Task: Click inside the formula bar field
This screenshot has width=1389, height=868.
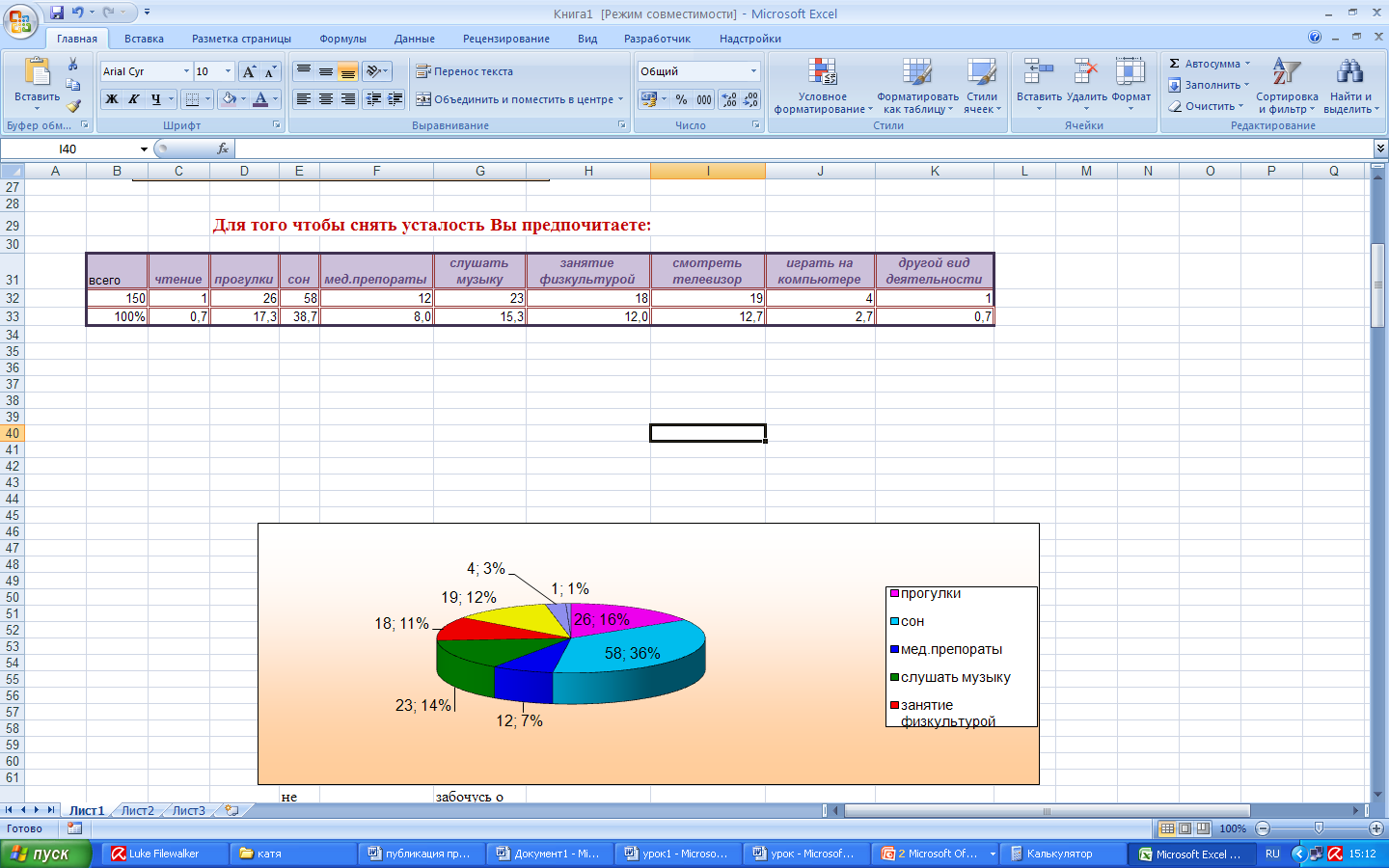Action: coord(803,149)
